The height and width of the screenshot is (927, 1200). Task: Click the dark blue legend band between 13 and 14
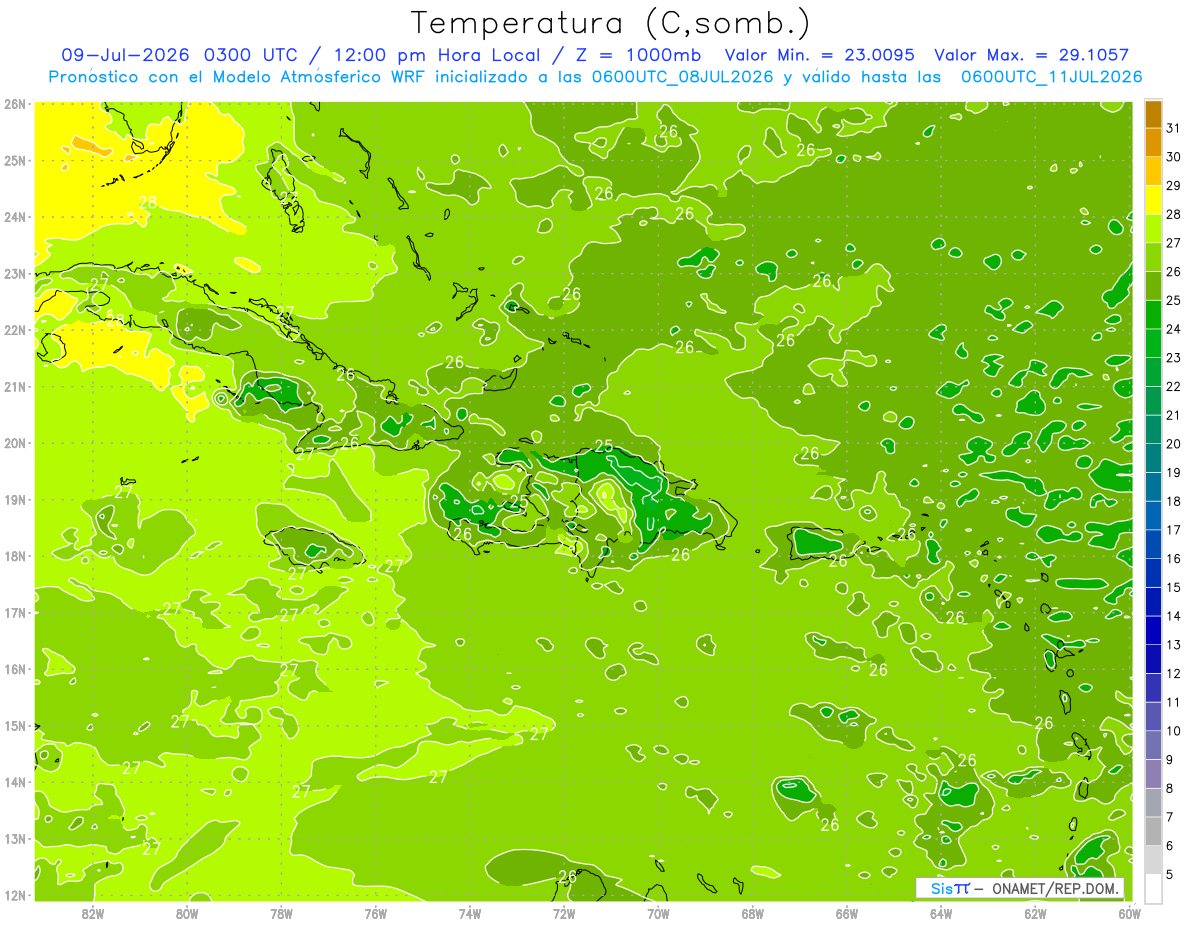pos(1153,630)
